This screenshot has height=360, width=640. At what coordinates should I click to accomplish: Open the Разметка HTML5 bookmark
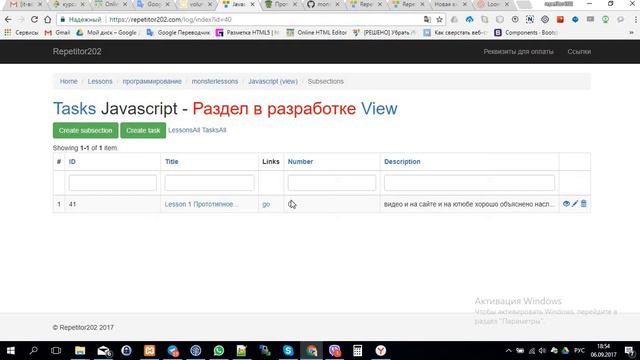click(248, 33)
